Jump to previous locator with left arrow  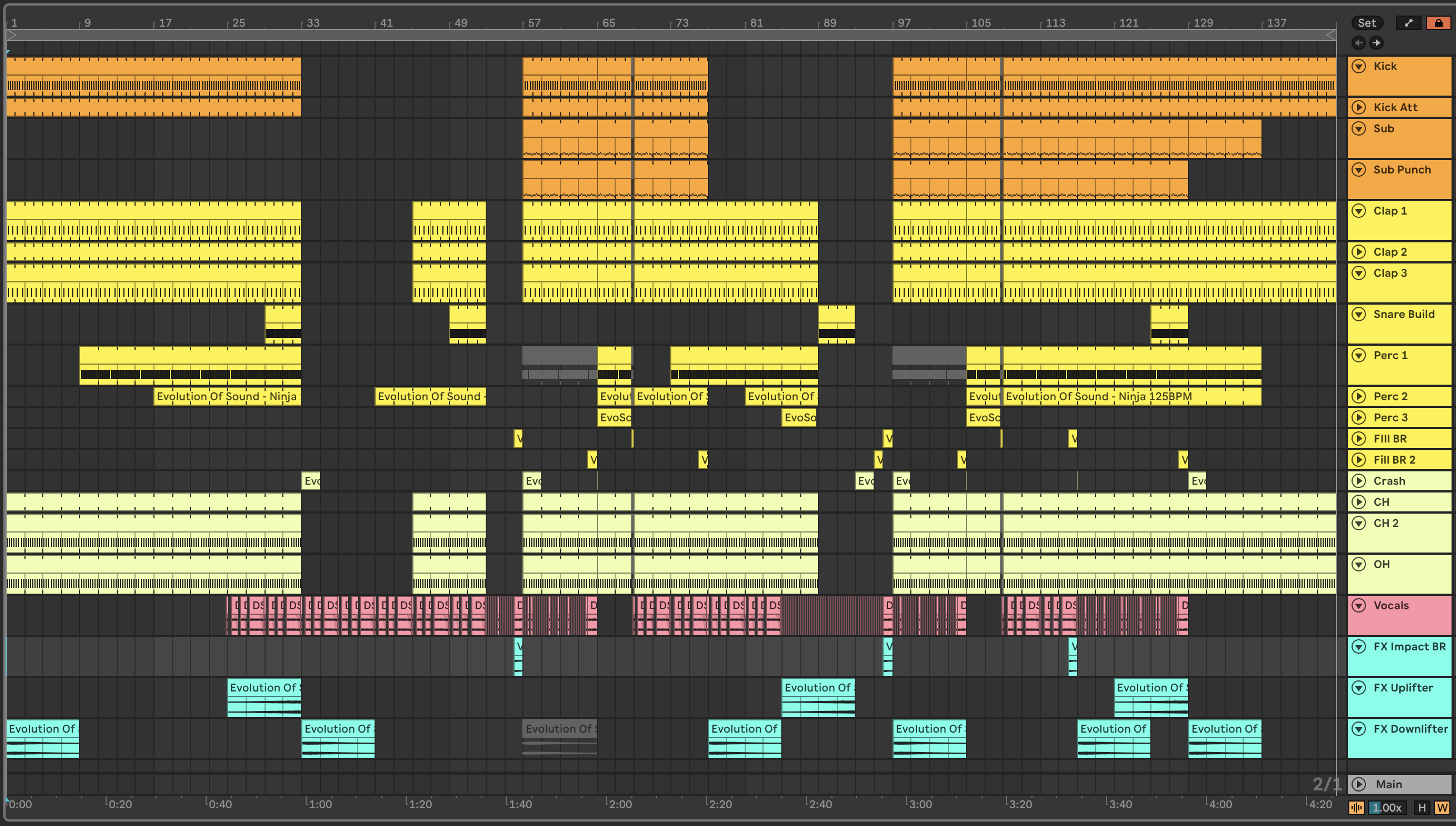click(1358, 43)
